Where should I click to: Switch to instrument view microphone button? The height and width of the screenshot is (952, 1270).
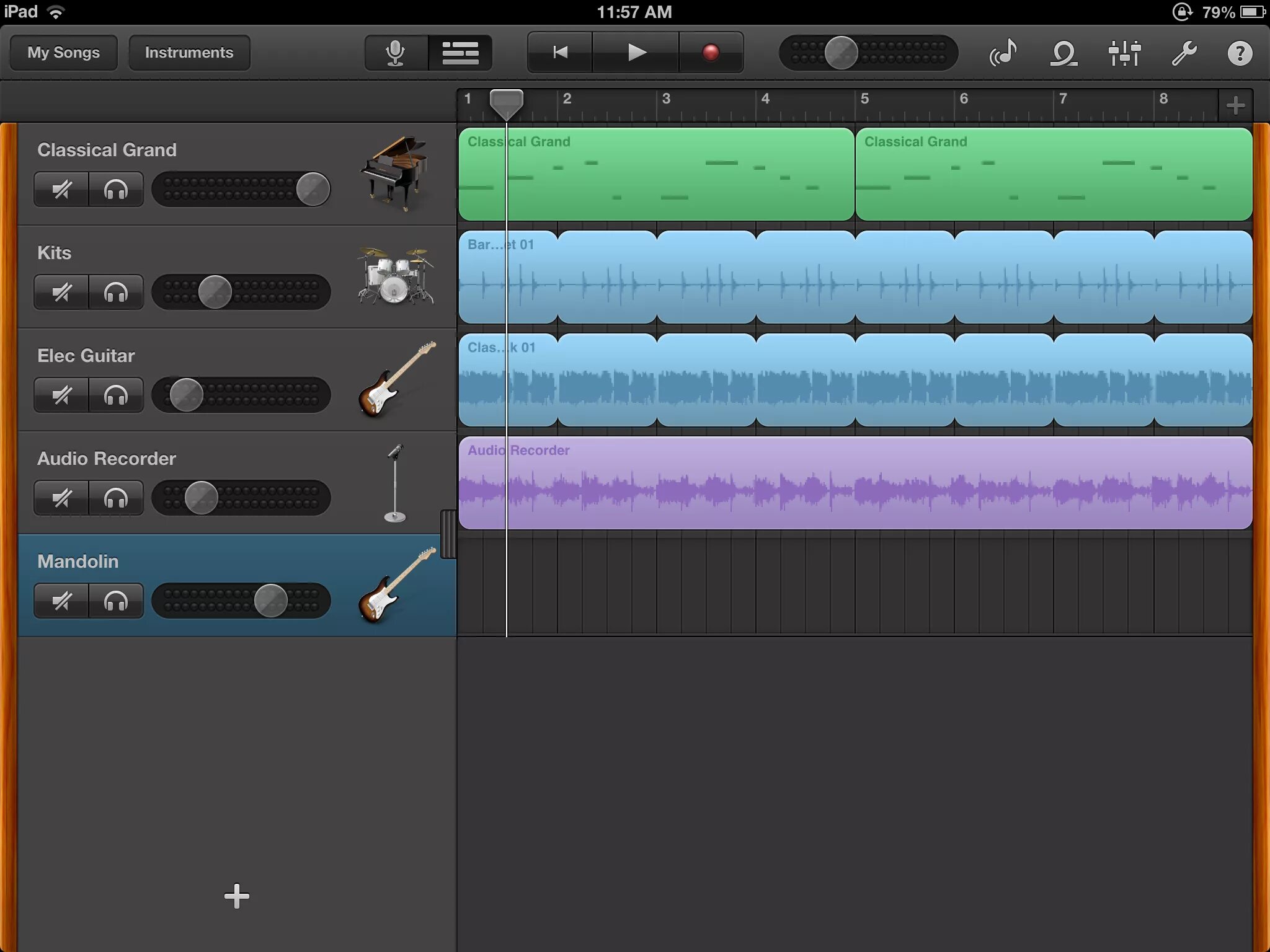point(396,53)
